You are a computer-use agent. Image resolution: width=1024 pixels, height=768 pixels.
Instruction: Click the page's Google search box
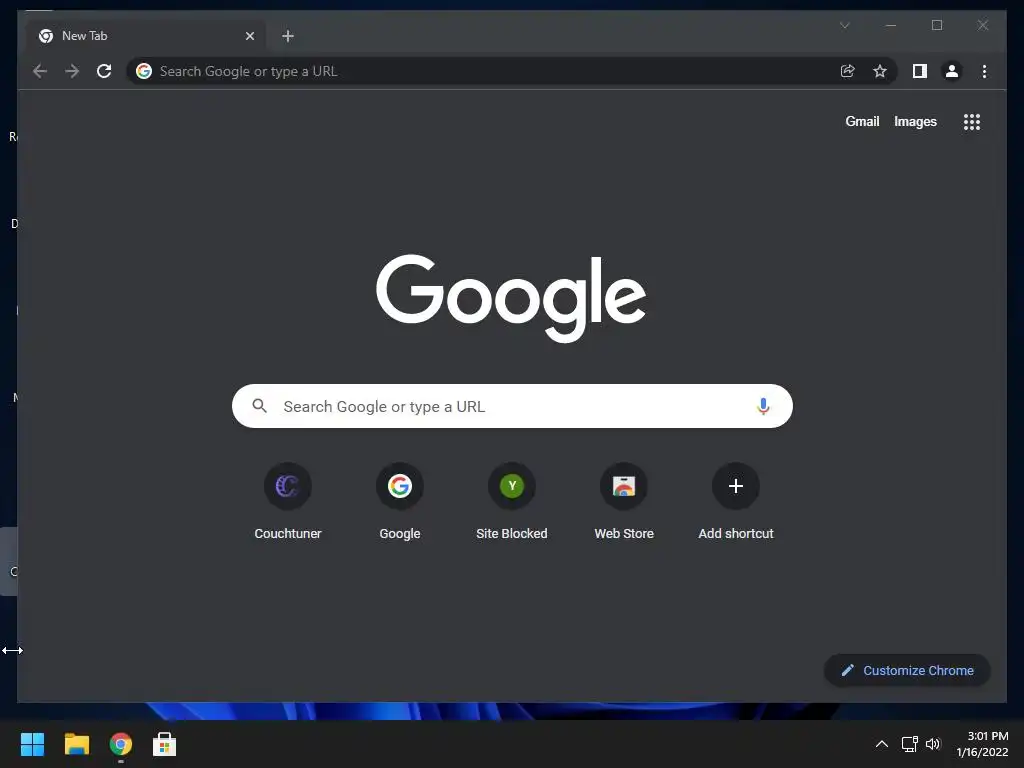512,406
